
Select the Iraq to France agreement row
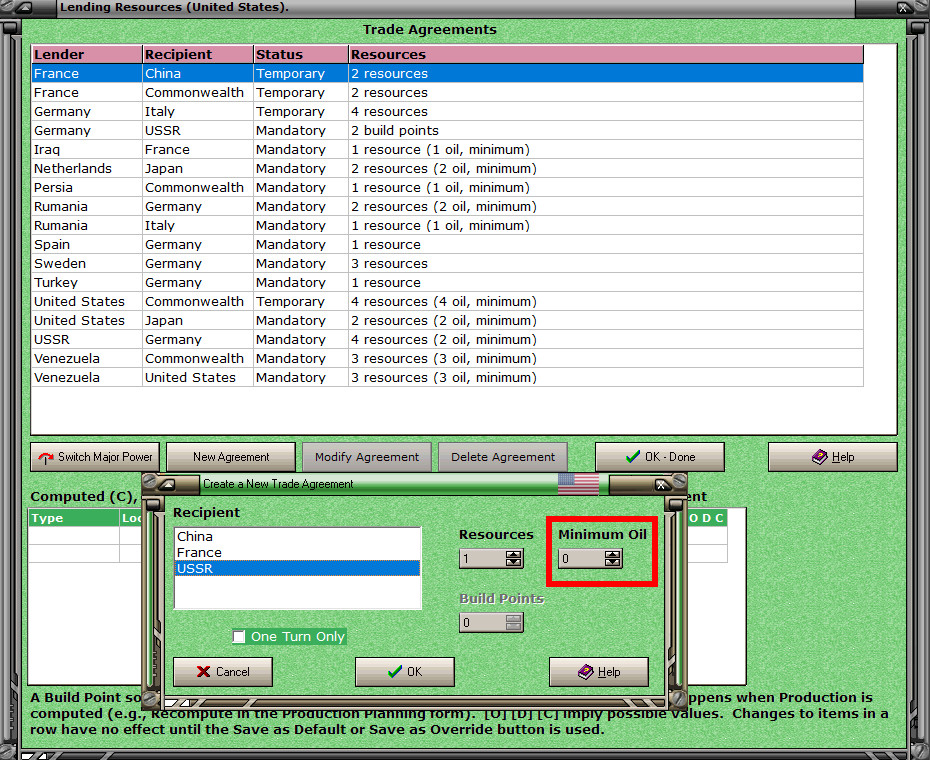click(x=447, y=150)
